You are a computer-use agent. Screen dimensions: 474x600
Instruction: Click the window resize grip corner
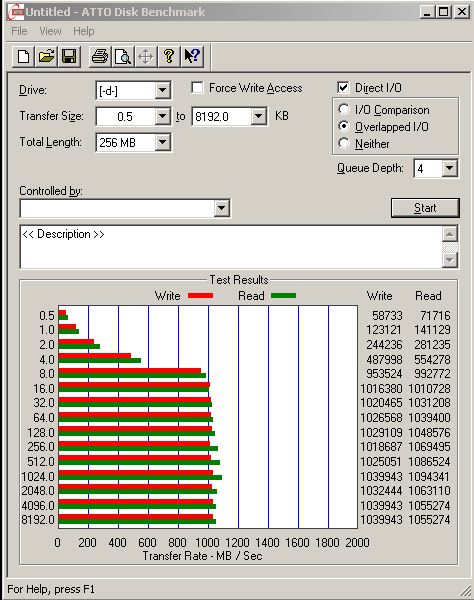pyautogui.click(x=466, y=591)
